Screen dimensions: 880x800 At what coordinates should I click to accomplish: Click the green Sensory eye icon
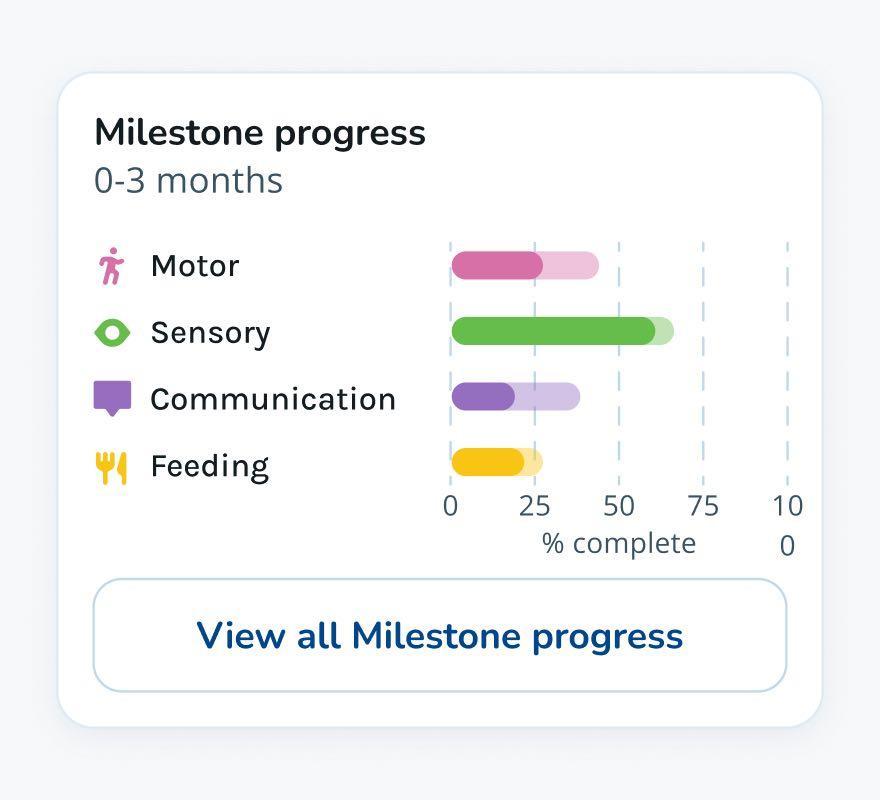(112, 333)
